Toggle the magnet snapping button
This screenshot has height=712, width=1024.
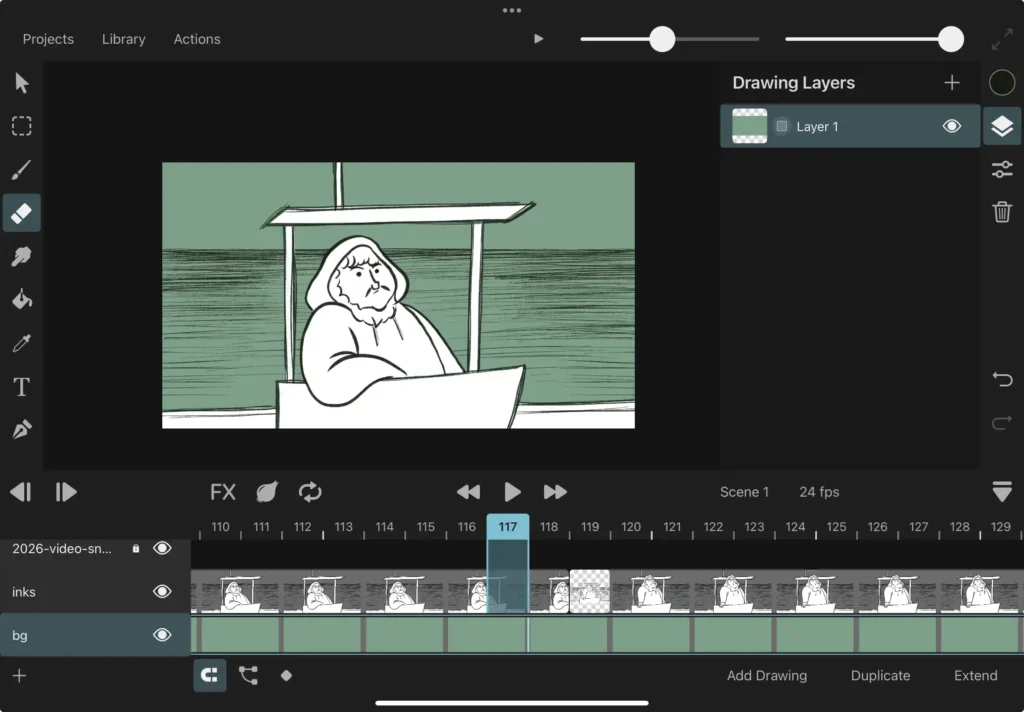point(210,675)
